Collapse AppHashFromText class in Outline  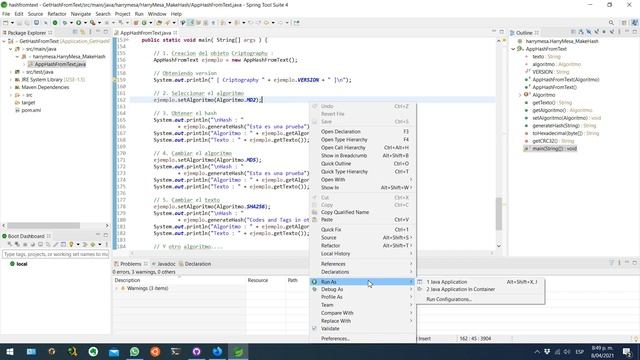(x=513, y=49)
